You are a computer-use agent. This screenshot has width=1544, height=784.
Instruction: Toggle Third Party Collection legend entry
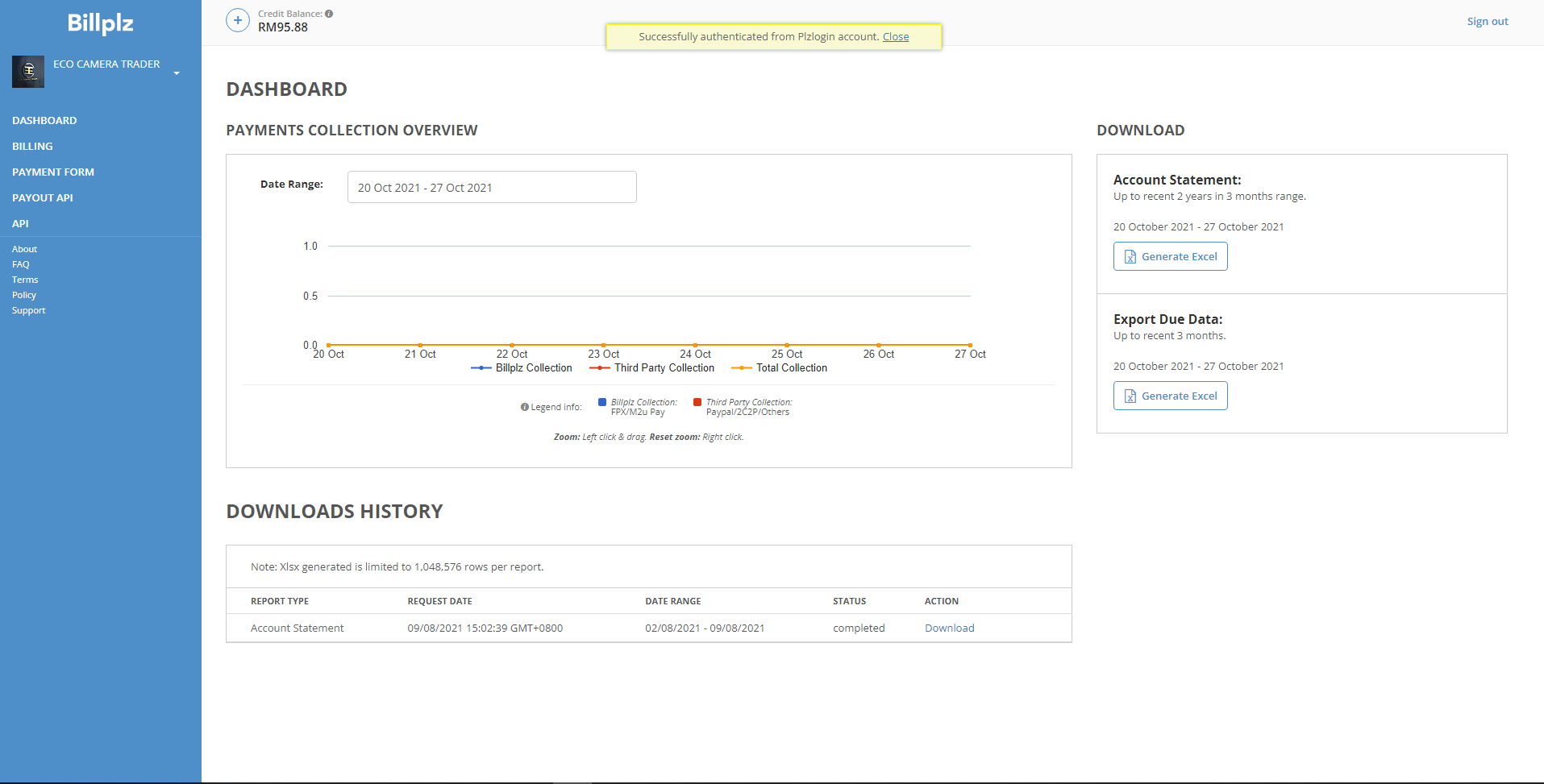tap(652, 367)
